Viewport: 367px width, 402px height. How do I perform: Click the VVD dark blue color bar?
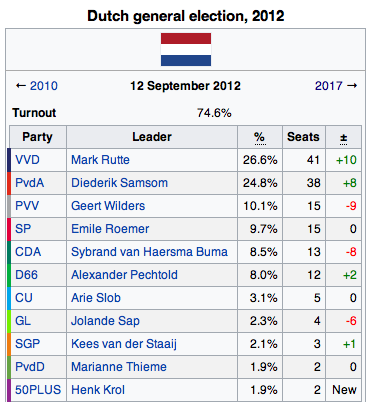pyautogui.click(x=9, y=160)
